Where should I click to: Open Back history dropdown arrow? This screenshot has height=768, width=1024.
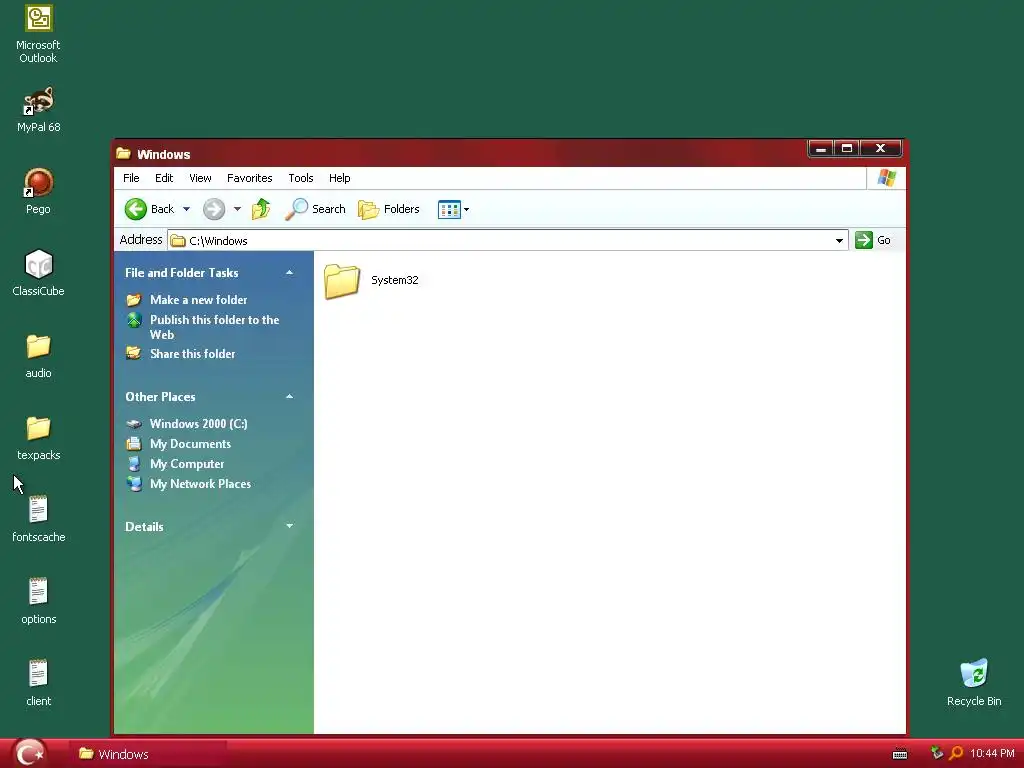(x=186, y=209)
